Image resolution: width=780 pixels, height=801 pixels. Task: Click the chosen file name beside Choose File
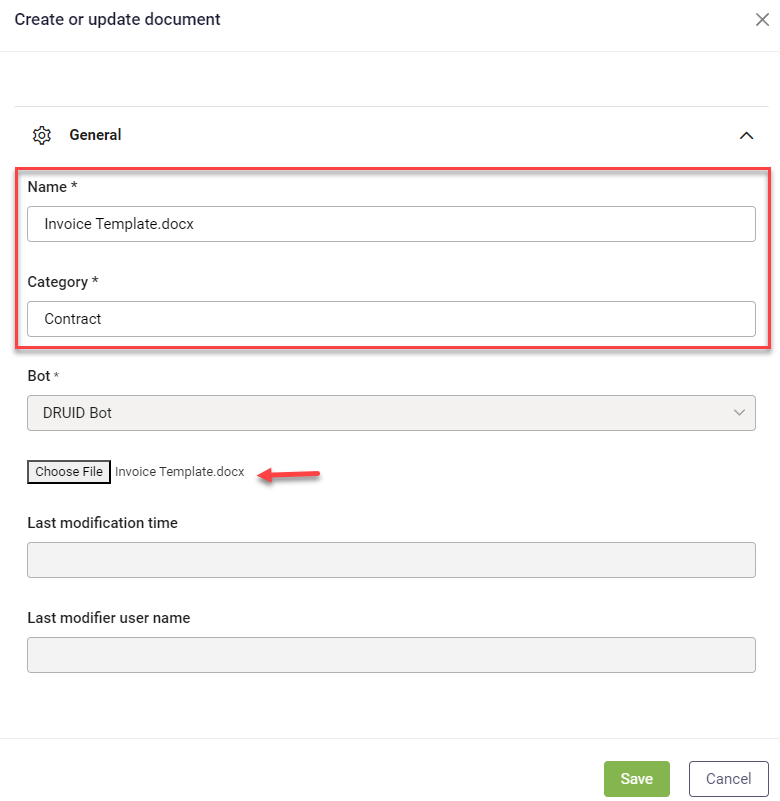click(180, 472)
